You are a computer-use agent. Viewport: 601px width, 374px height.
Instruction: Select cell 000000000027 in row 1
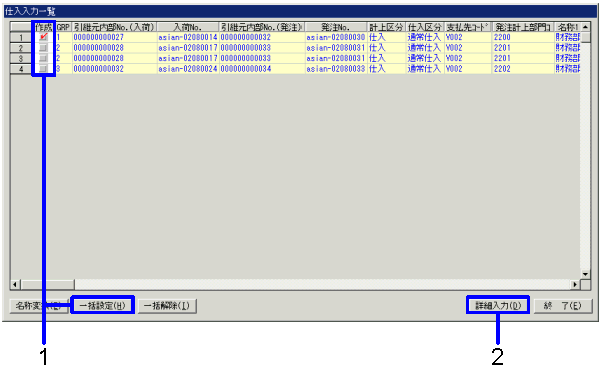[x=114, y=37]
